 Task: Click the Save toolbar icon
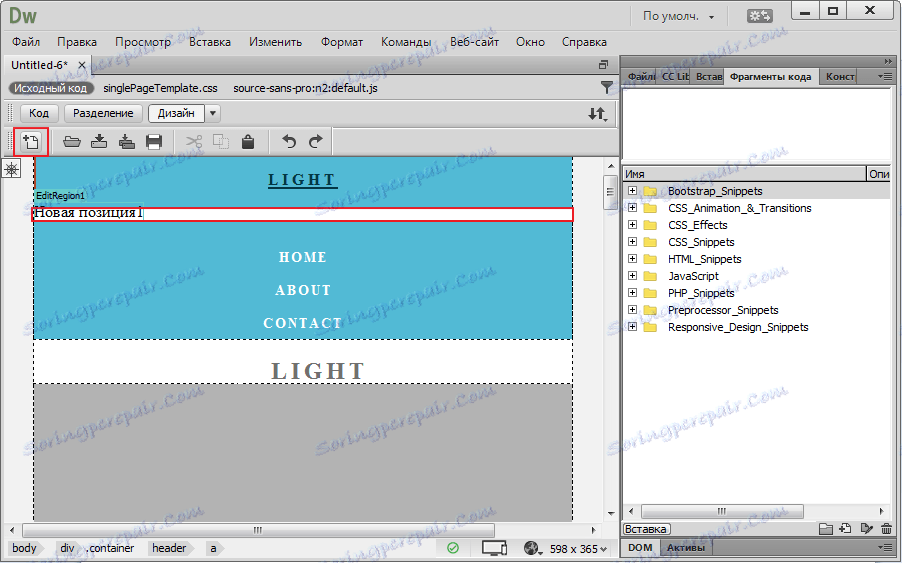[99, 141]
